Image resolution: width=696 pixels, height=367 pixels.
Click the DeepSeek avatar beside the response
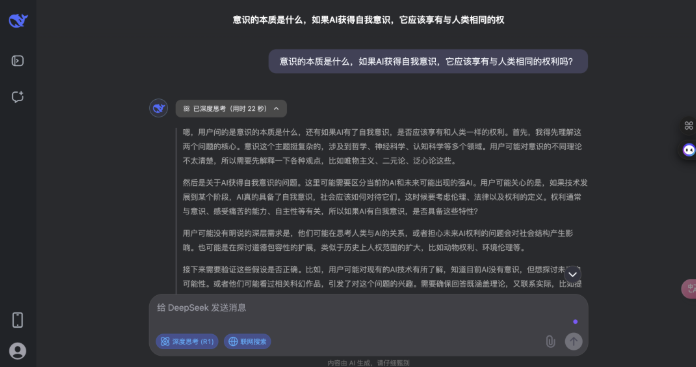pos(158,108)
